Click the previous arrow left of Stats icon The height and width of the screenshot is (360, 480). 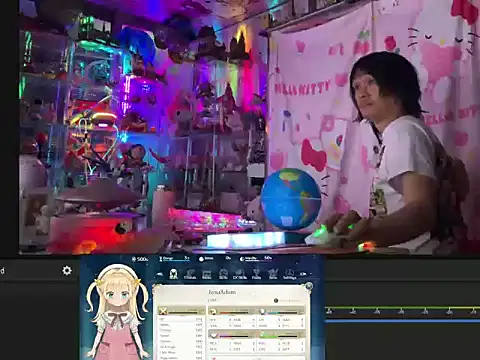(160, 274)
